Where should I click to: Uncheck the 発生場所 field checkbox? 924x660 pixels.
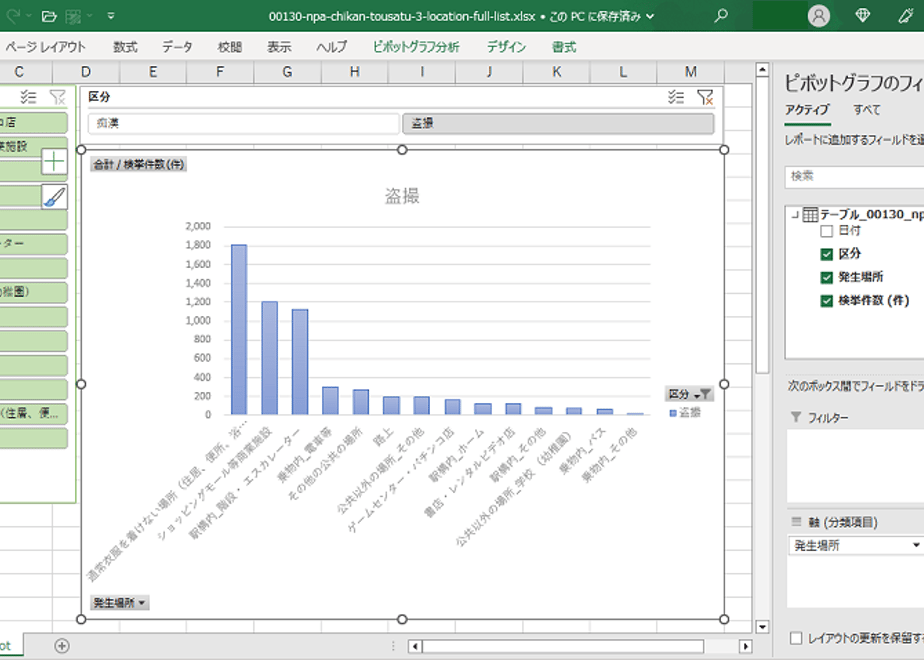(826, 278)
